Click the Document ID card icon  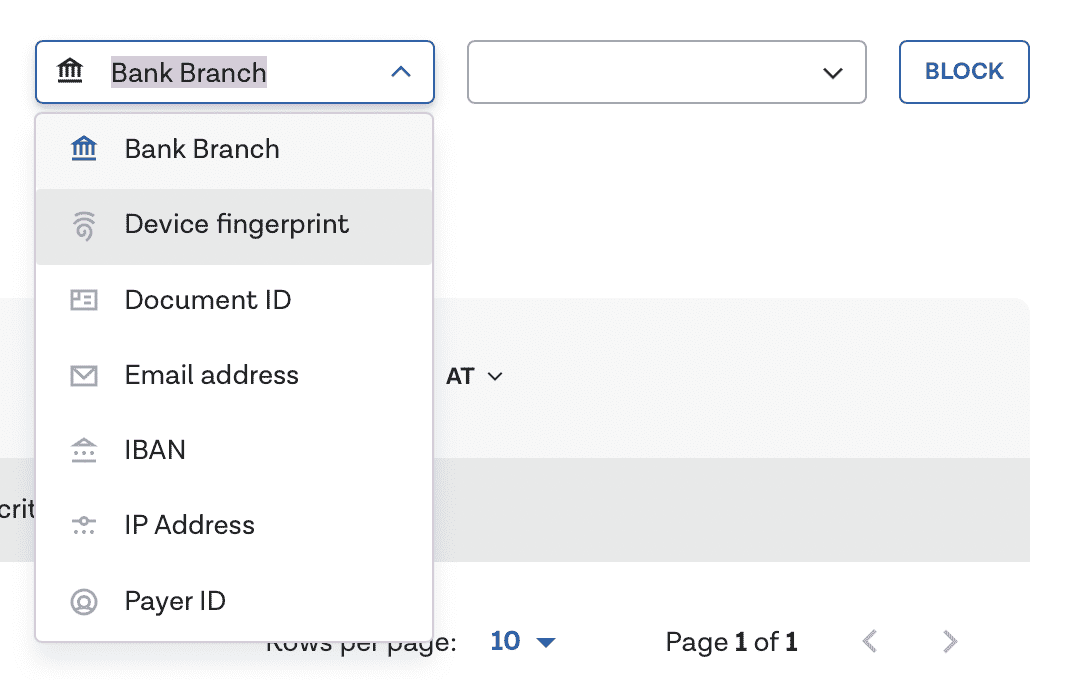84,300
